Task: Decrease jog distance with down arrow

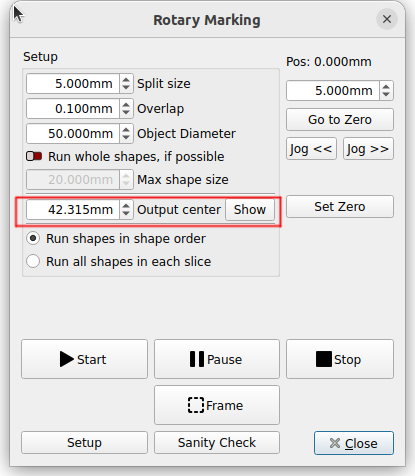Action: [386, 94]
